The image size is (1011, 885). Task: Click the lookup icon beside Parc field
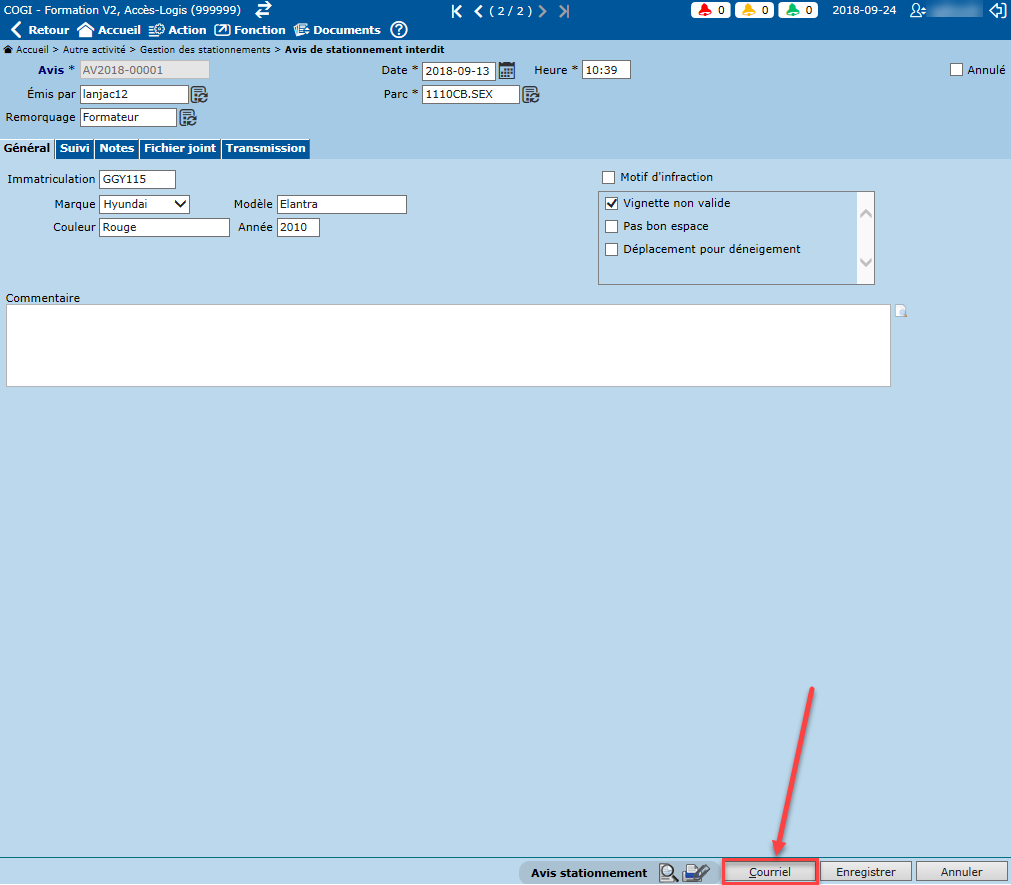pyautogui.click(x=531, y=95)
